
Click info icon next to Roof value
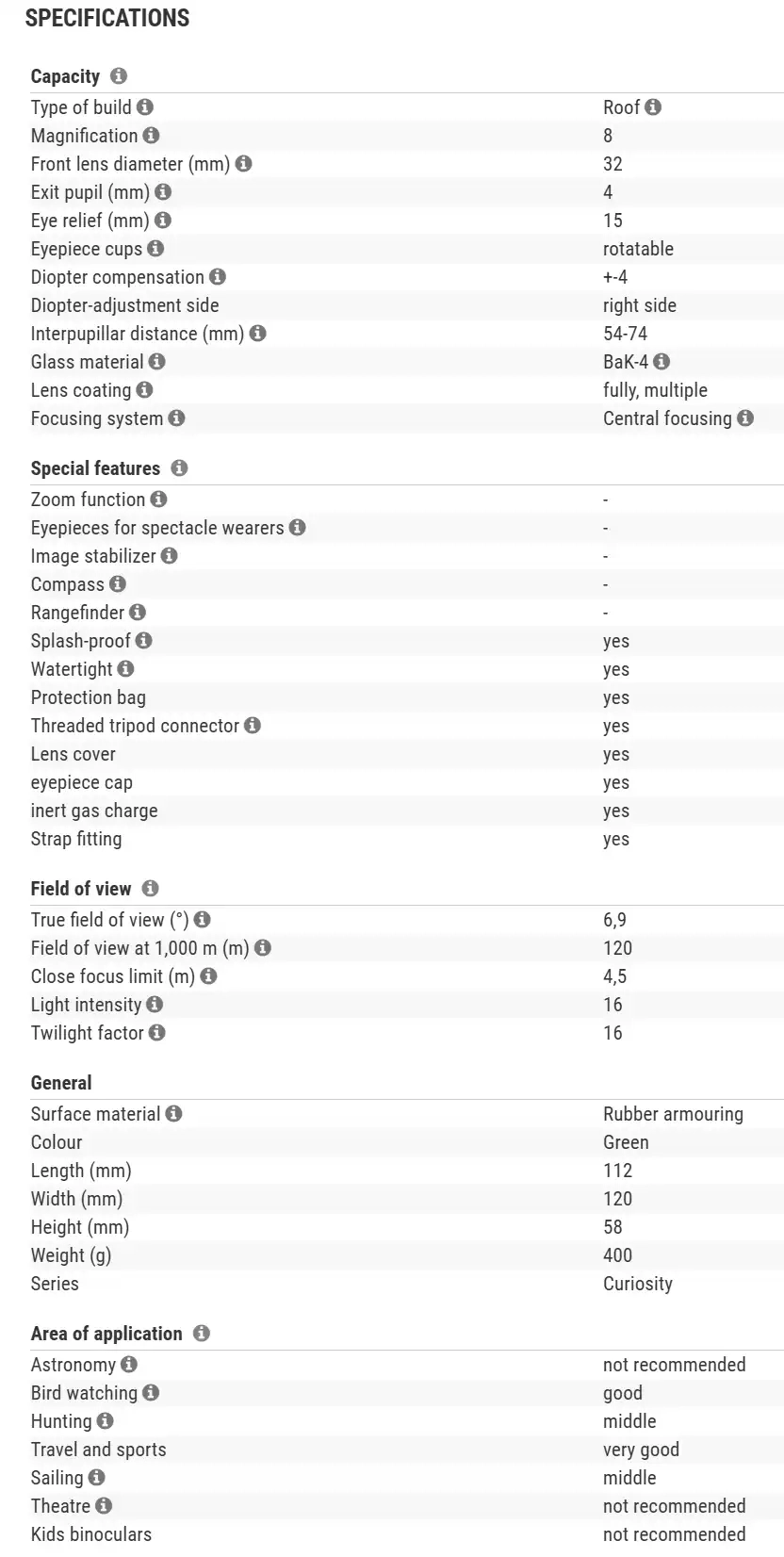coord(653,107)
